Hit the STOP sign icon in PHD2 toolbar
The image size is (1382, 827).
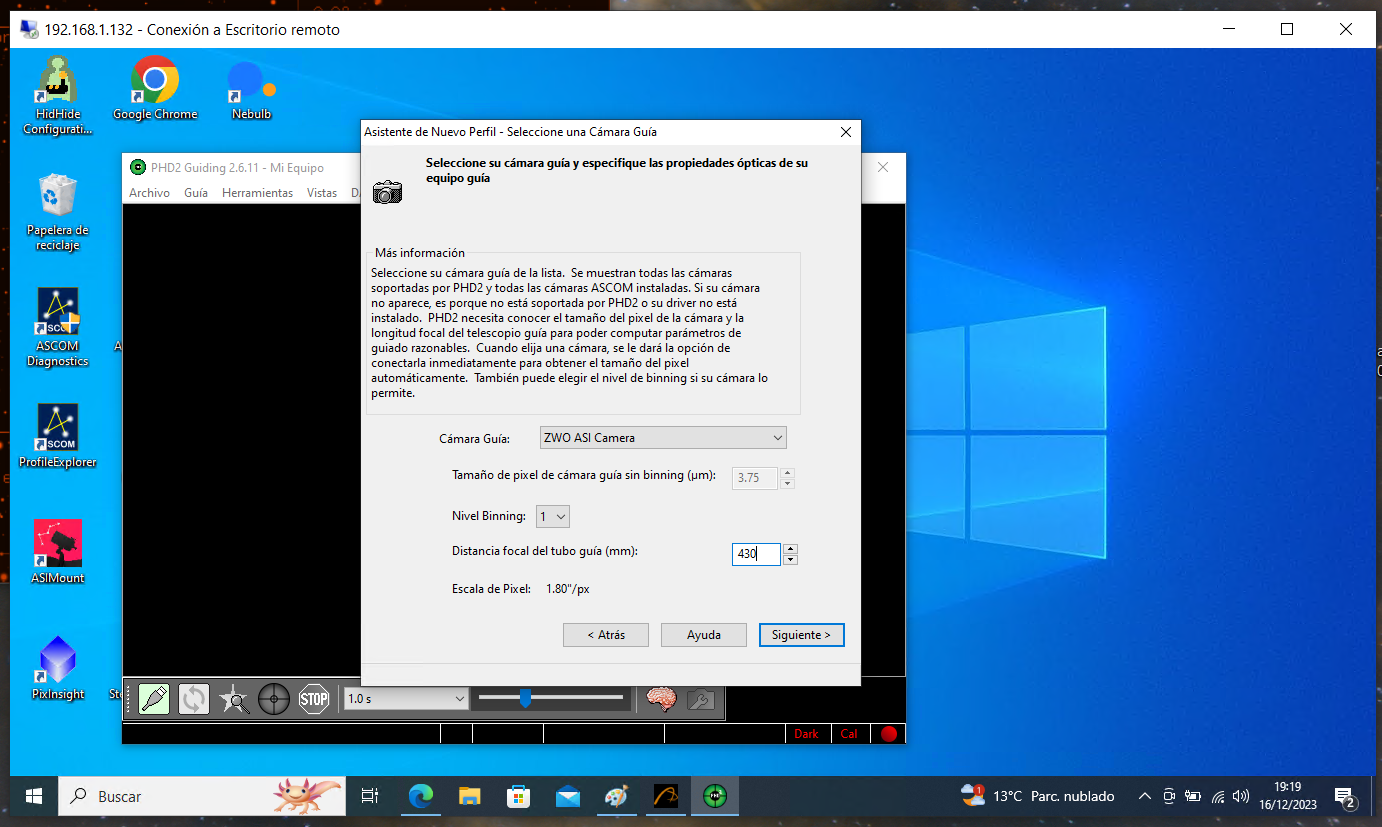click(x=314, y=698)
